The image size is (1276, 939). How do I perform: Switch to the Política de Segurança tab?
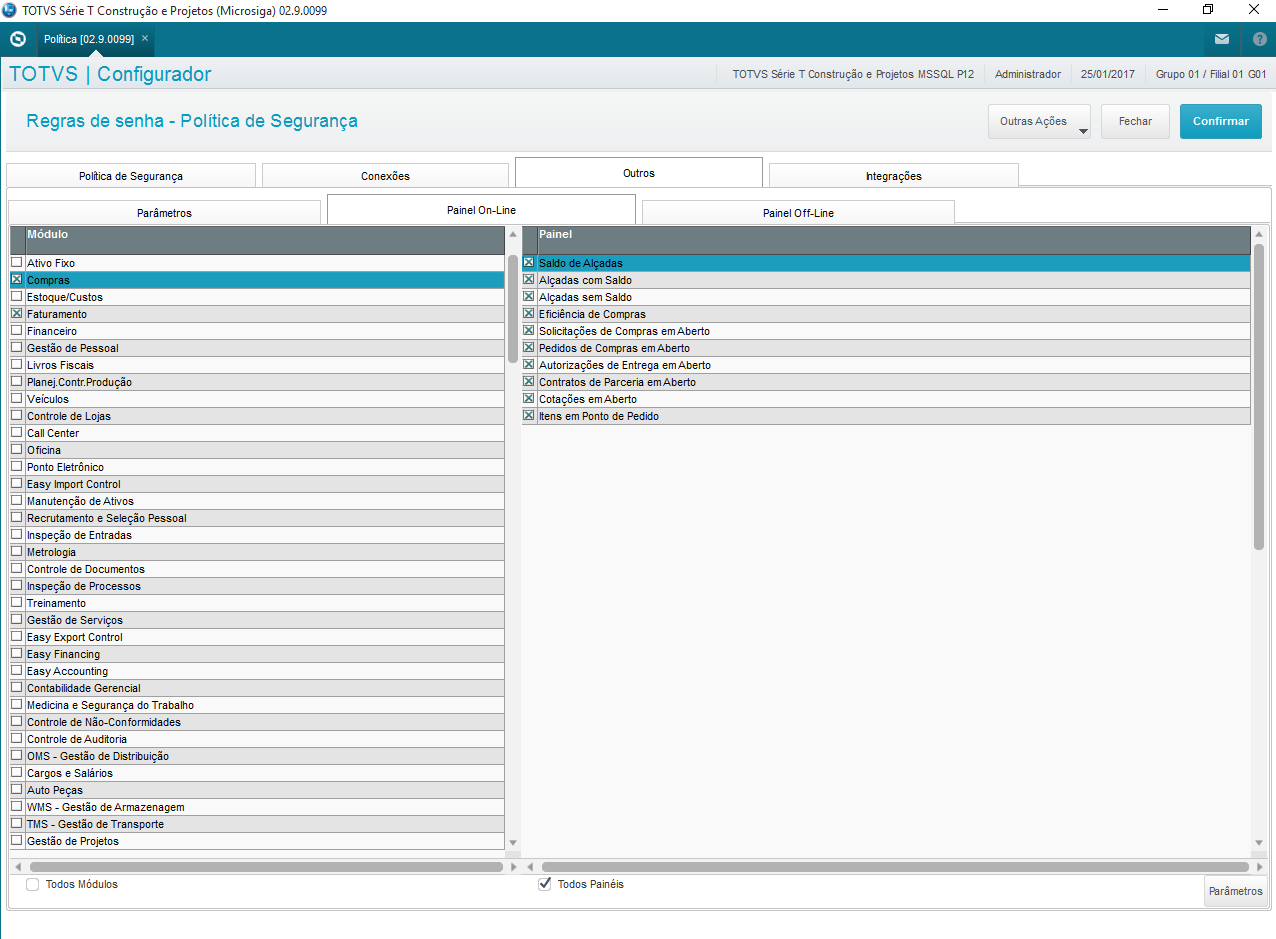pyautogui.click(x=131, y=176)
